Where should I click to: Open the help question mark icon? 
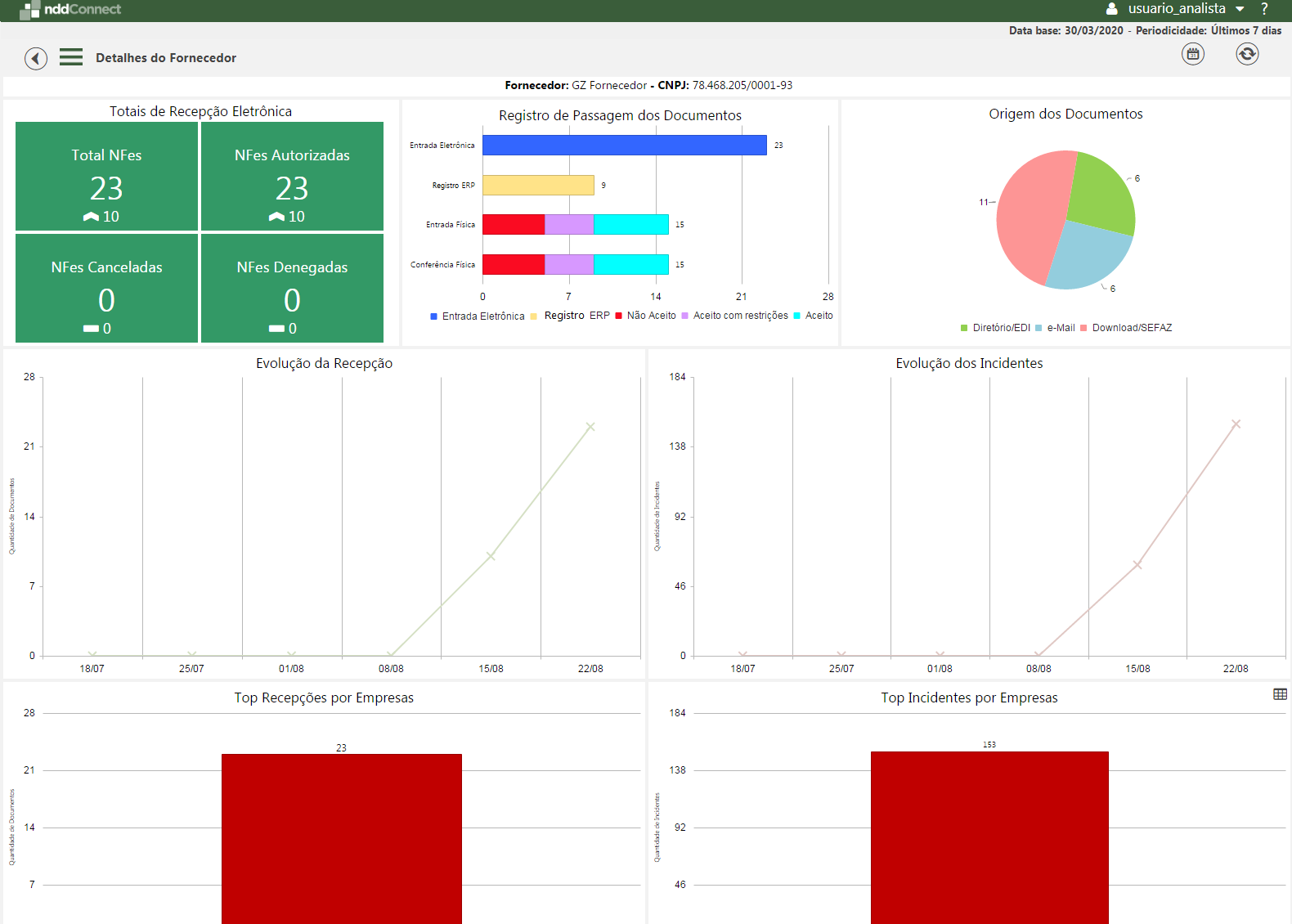pyautogui.click(x=1264, y=9)
